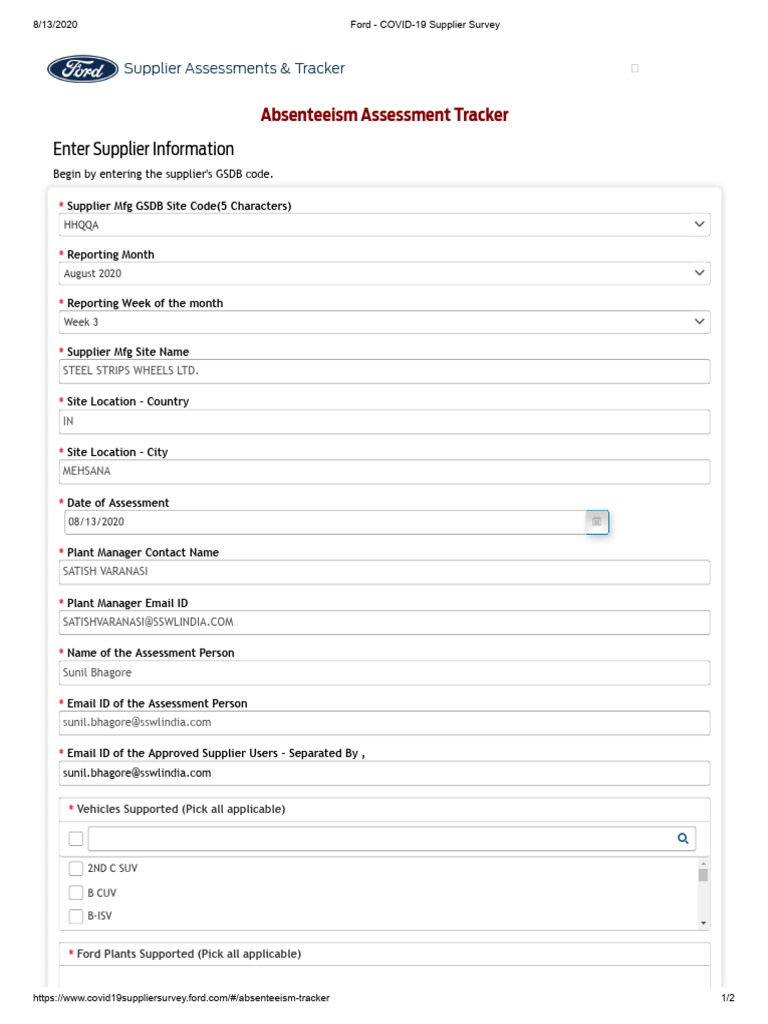Click the small icon in the top-right header

tap(635, 69)
